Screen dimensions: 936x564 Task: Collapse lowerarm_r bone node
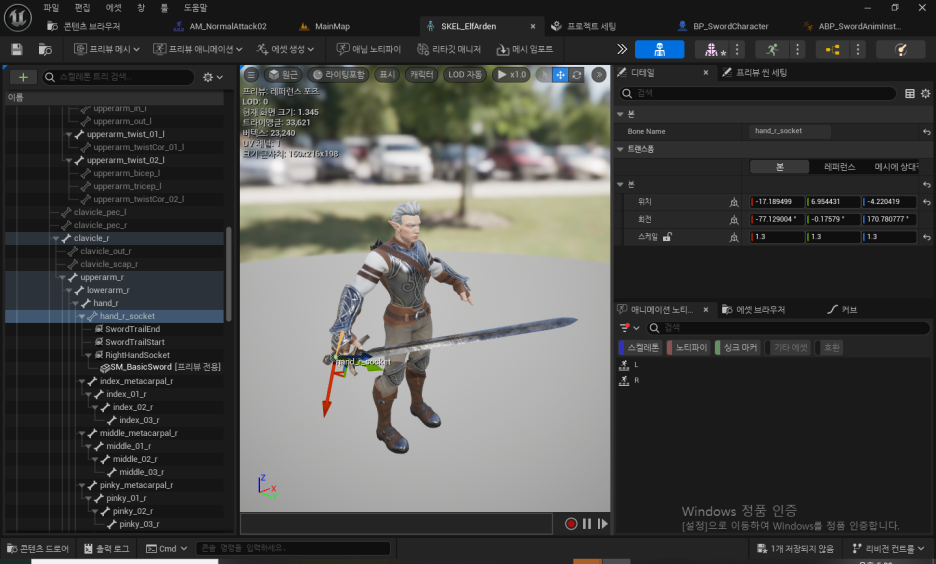[x=69, y=291]
